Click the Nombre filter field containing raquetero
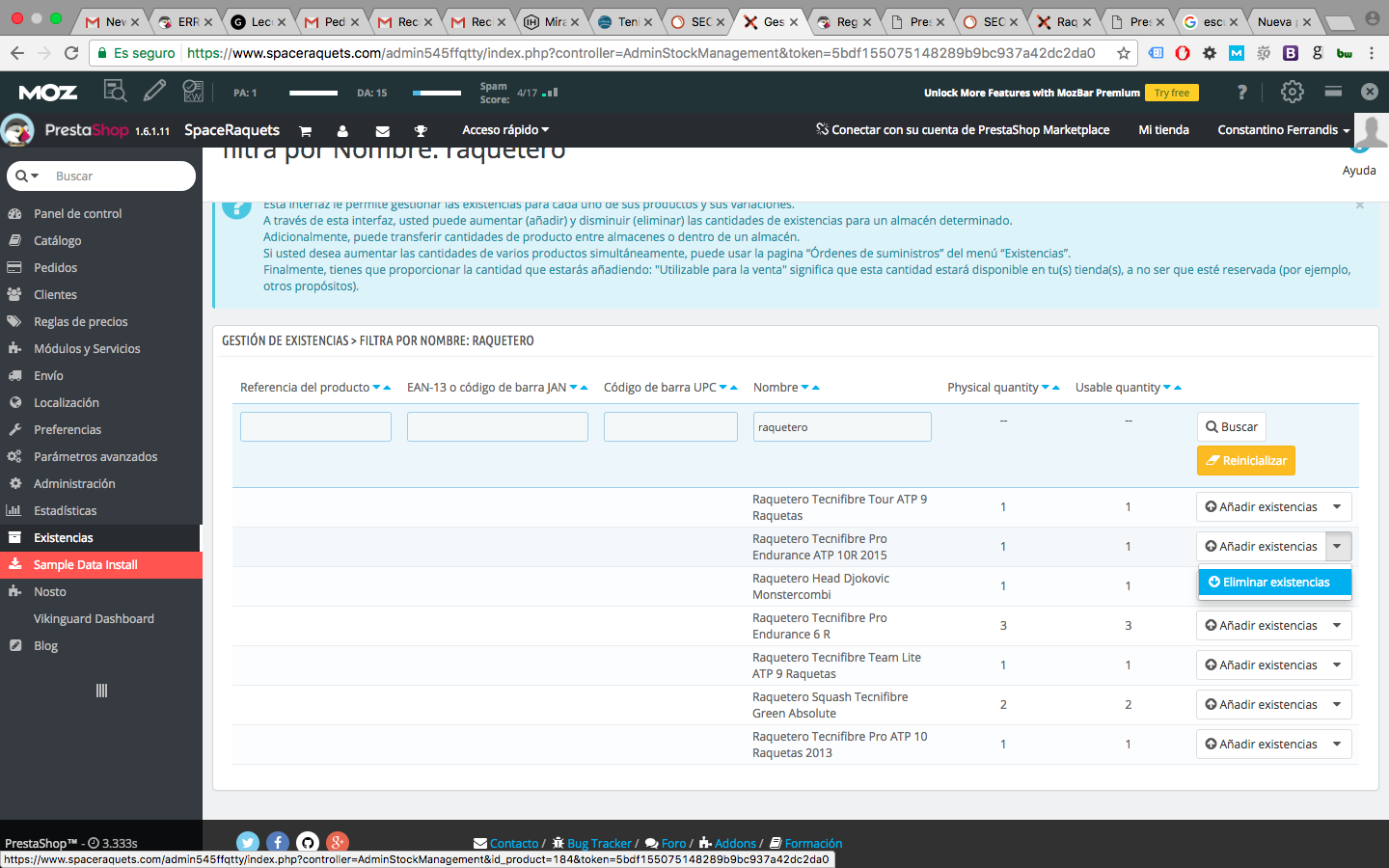 tap(842, 427)
